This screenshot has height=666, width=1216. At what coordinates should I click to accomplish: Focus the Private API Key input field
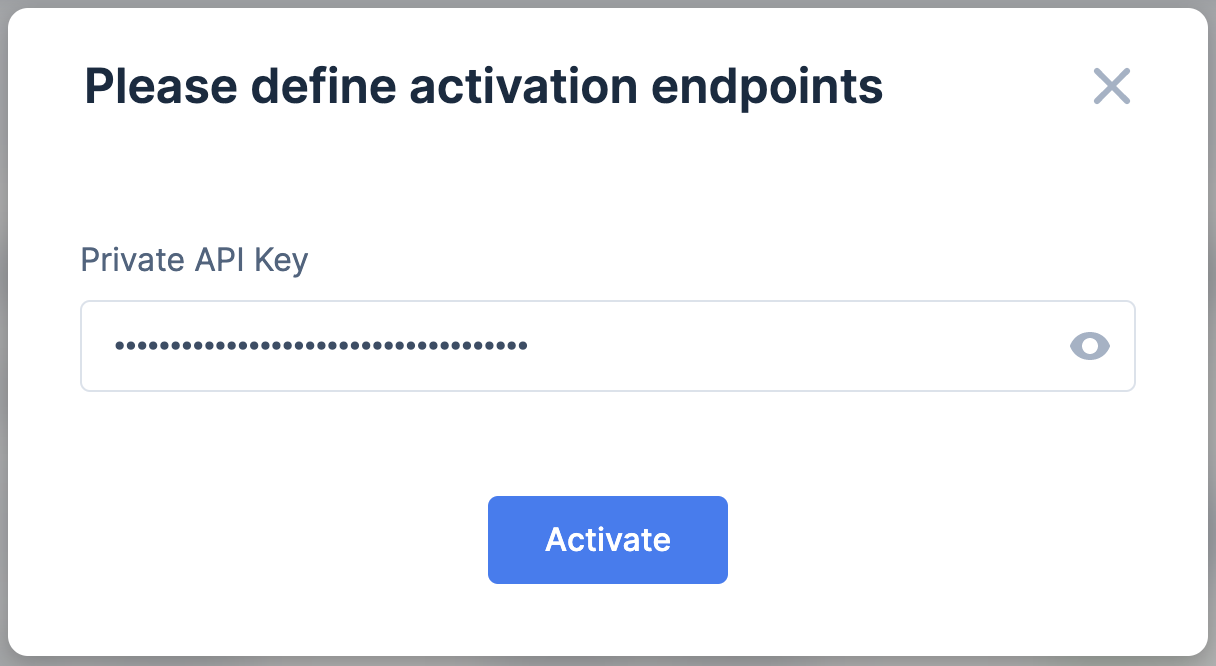(x=608, y=346)
